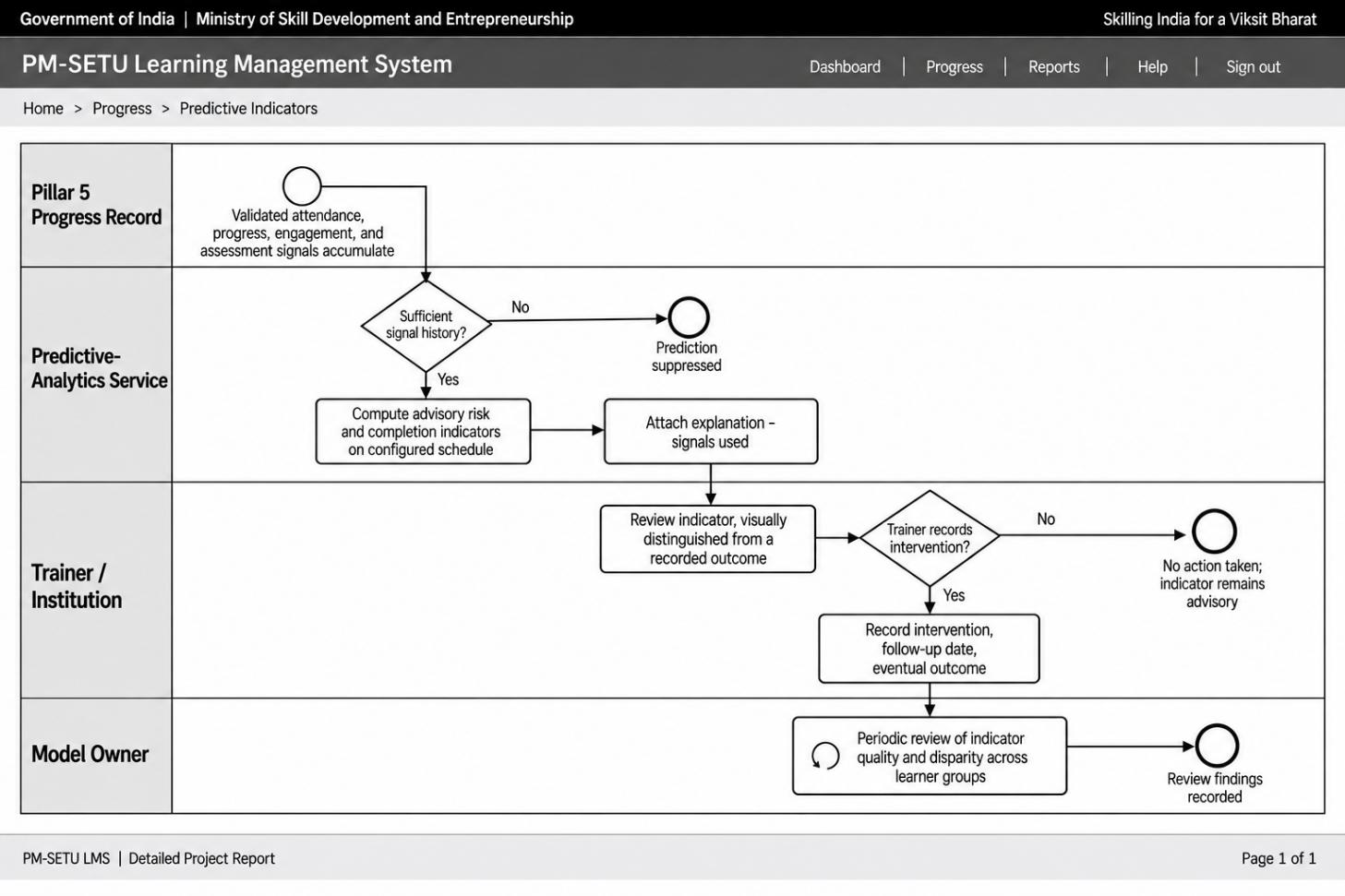
Task: Click Detailed Project Report in the footer
Action: pos(201,858)
